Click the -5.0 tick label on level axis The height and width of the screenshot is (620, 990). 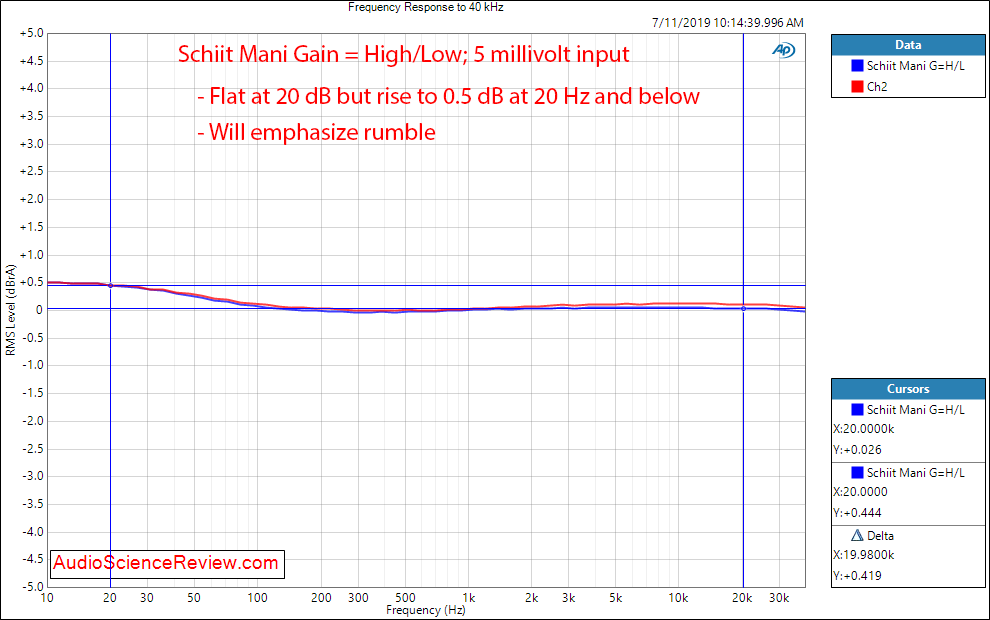tap(32, 587)
